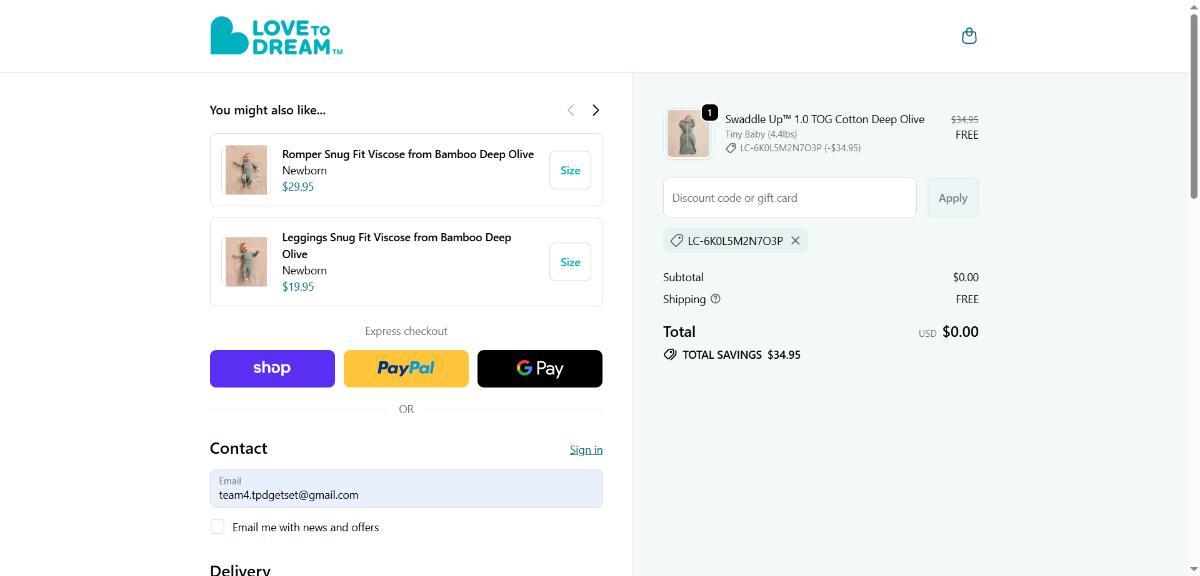Choose size for Leggings Snug Fit
This screenshot has height=576, width=1200.
tap(570, 262)
